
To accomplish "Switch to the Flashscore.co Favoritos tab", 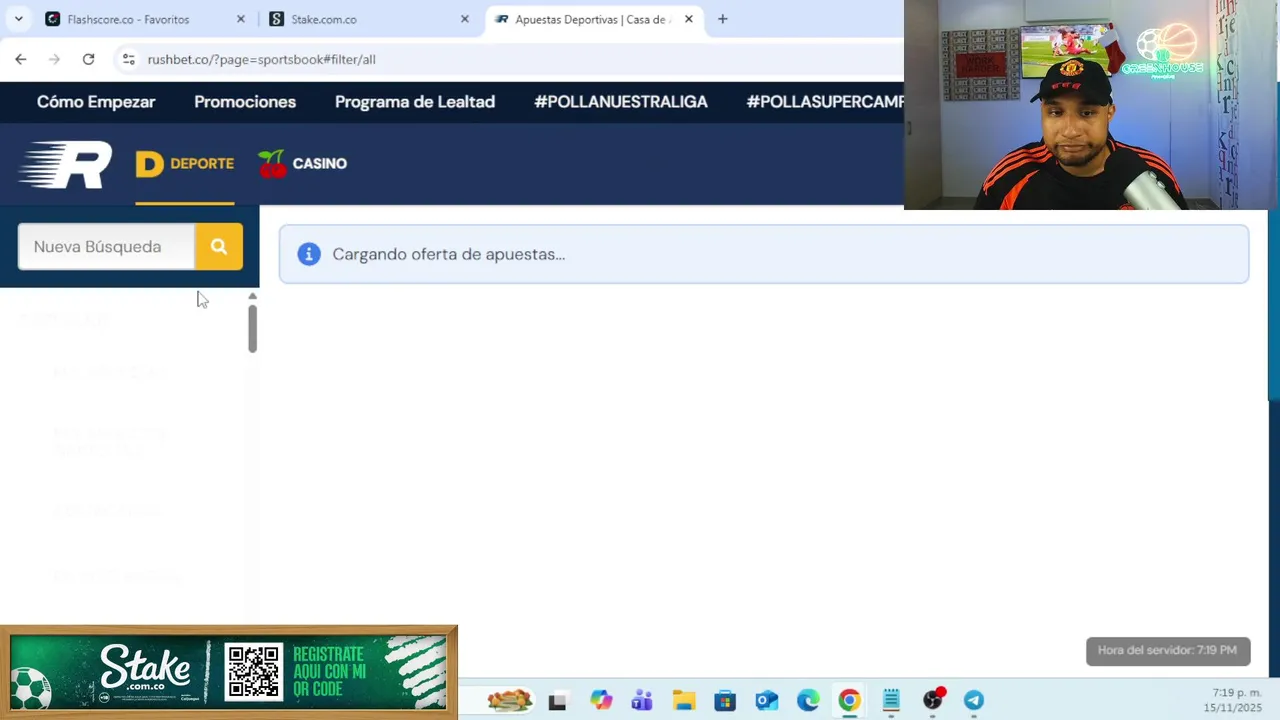I will [x=140, y=19].
